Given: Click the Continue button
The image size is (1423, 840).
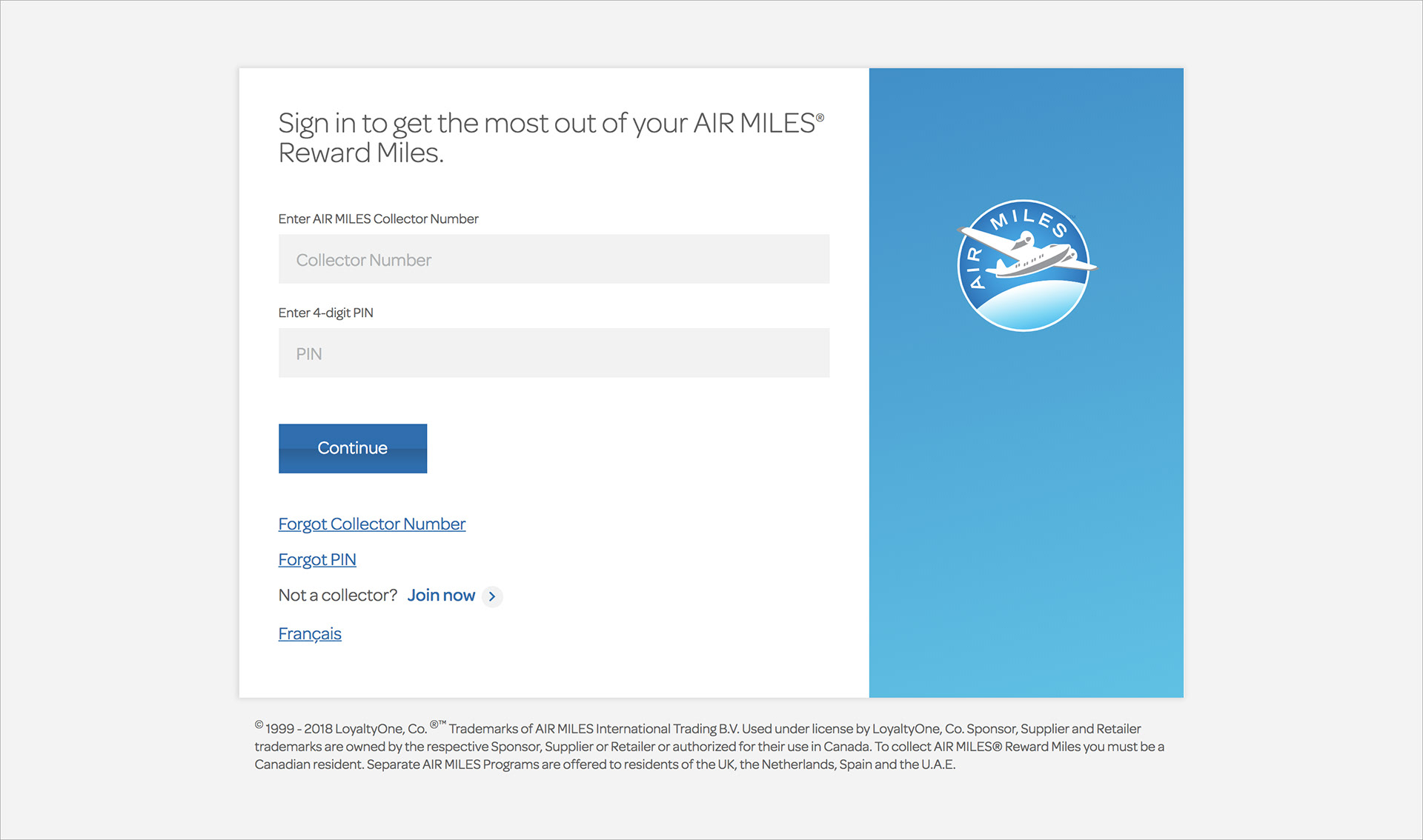Looking at the screenshot, I should click(x=353, y=448).
